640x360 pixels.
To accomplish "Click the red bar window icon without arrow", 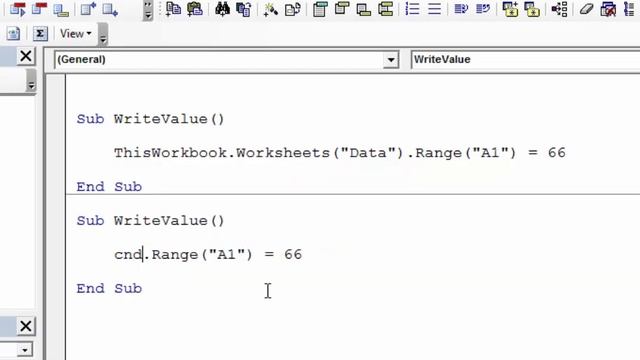I will coord(39,9).
